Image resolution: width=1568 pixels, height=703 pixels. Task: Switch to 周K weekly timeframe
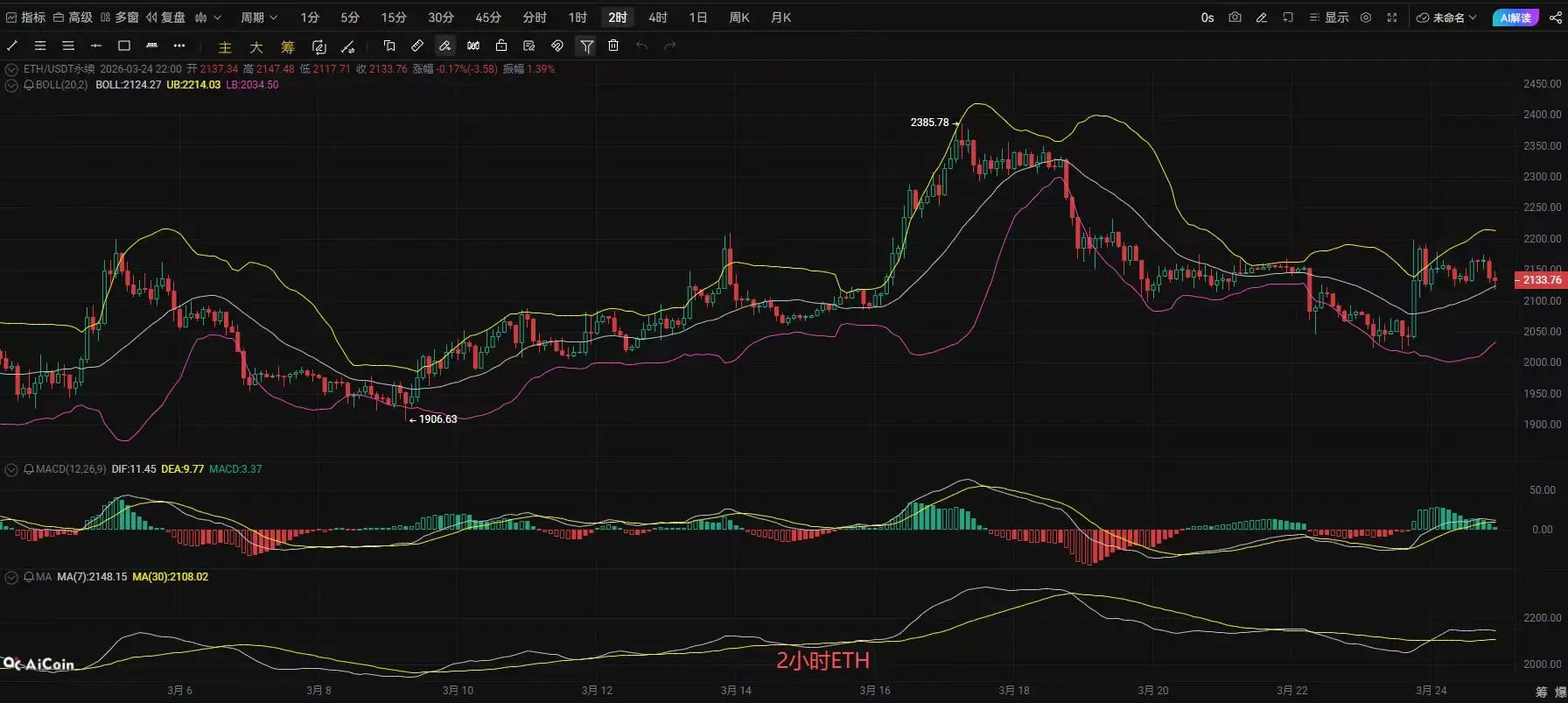tap(739, 18)
